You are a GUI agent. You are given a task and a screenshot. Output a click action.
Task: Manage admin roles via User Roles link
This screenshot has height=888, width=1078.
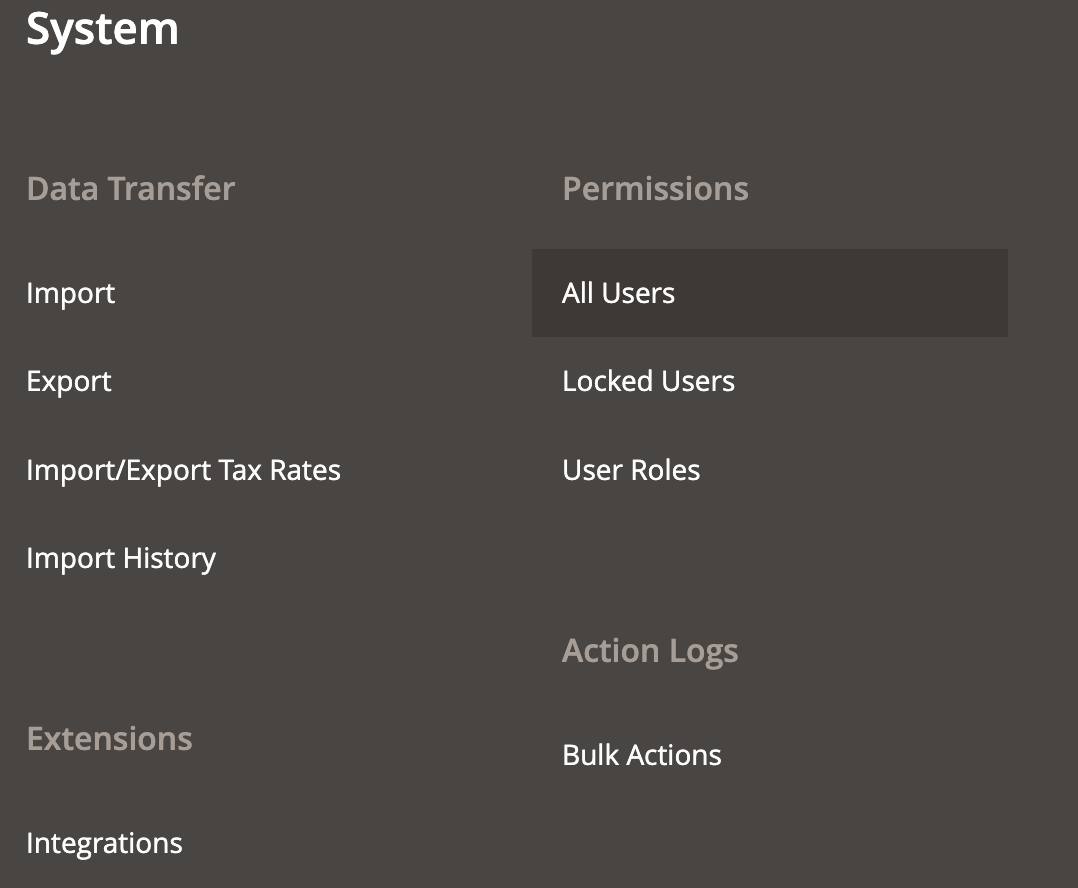click(631, 470)
